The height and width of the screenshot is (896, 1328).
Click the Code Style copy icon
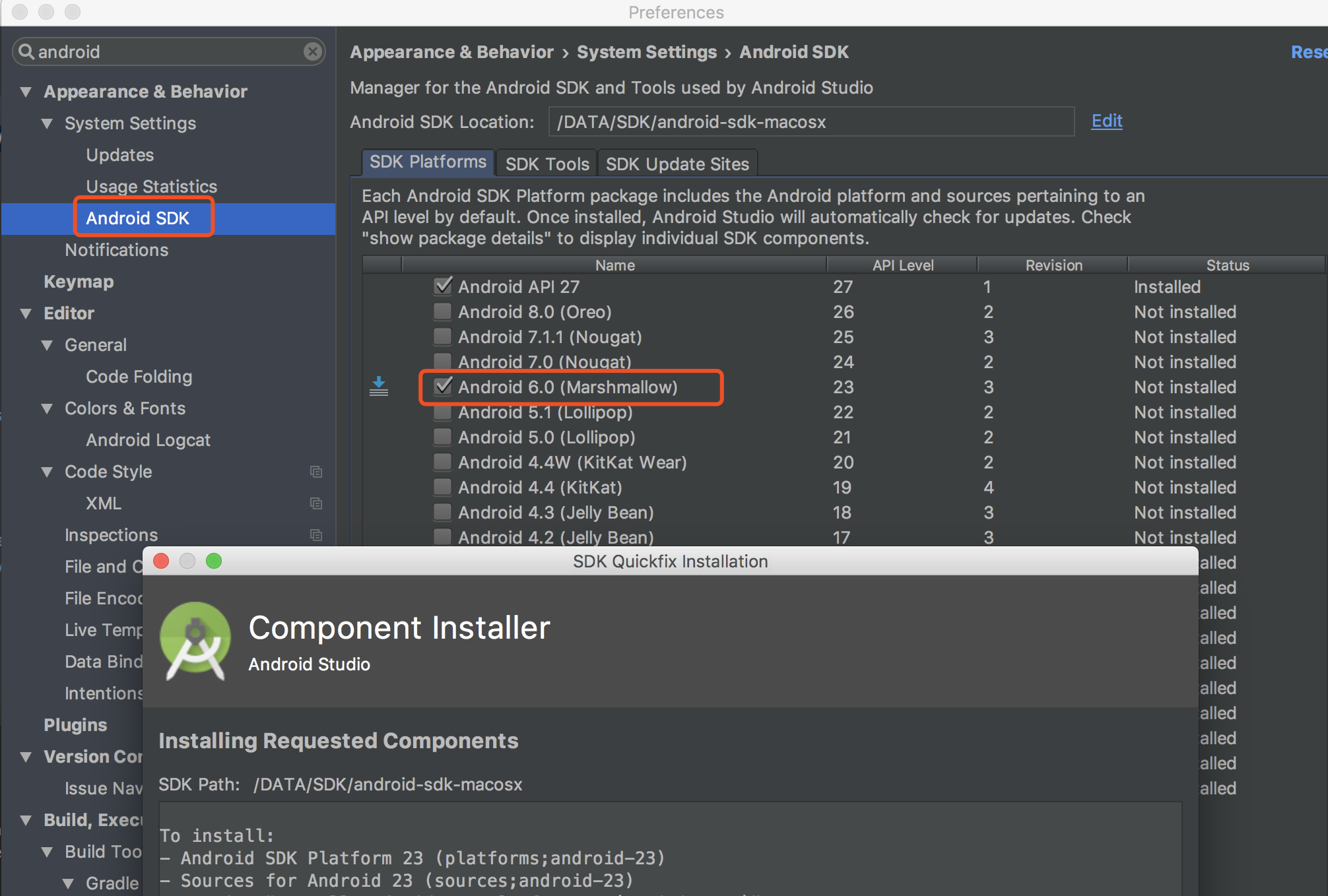pos(316,472)
